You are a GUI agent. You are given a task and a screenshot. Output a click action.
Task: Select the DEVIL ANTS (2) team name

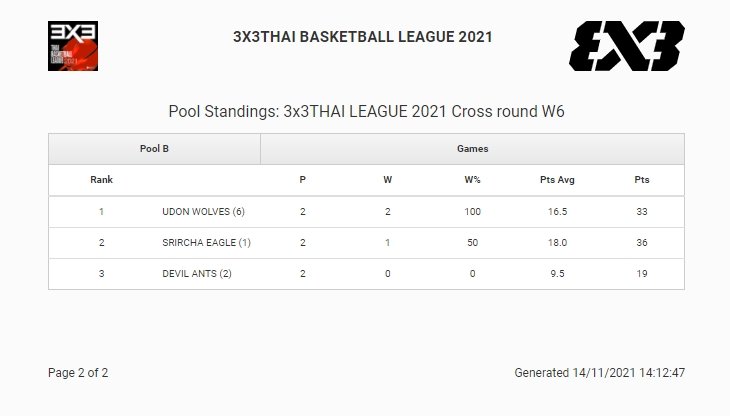pyautogui.click(x=196, y=274)
